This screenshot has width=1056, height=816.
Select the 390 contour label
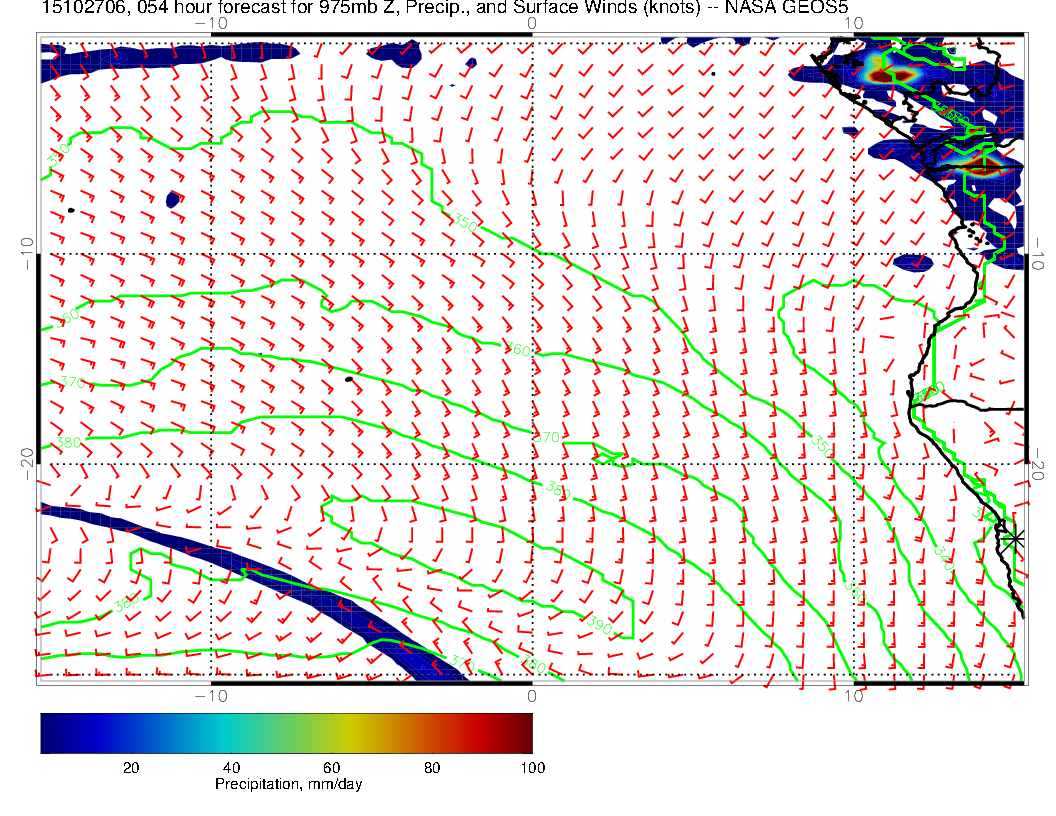coord(600,625)
